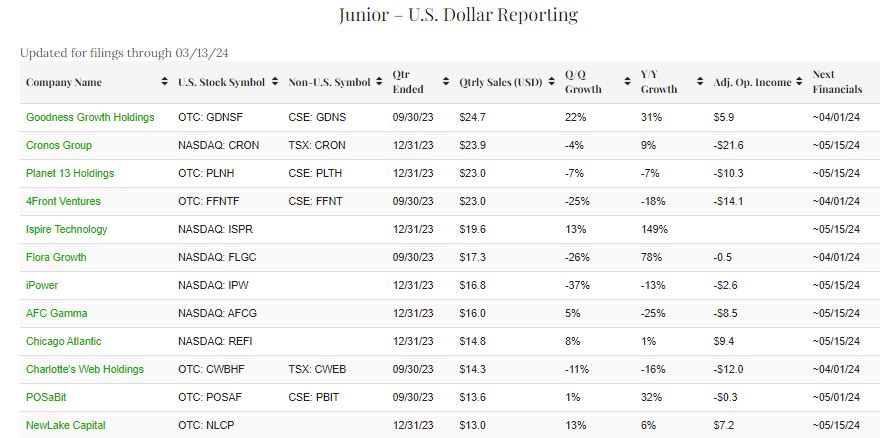The height and width of the screenshot is (438, 880).
Task: Click Adj. Op. Income sort arrows
Action: click(x=800, y=82)
